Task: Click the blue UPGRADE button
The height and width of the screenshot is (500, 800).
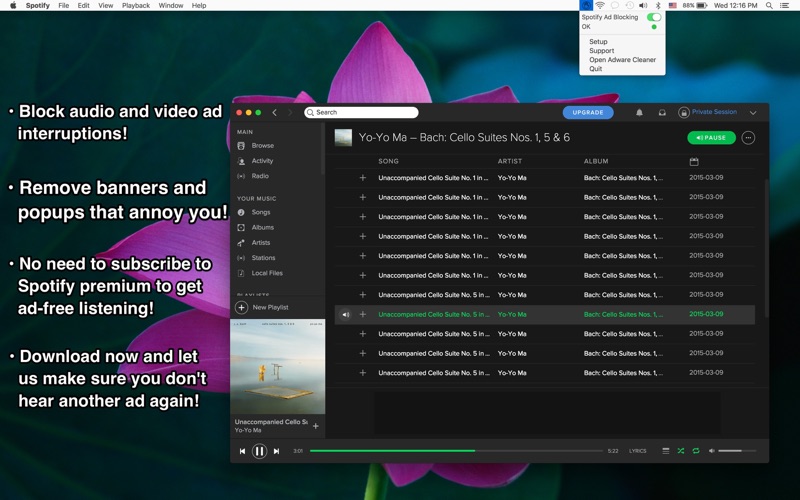Action: coord(588,113)
